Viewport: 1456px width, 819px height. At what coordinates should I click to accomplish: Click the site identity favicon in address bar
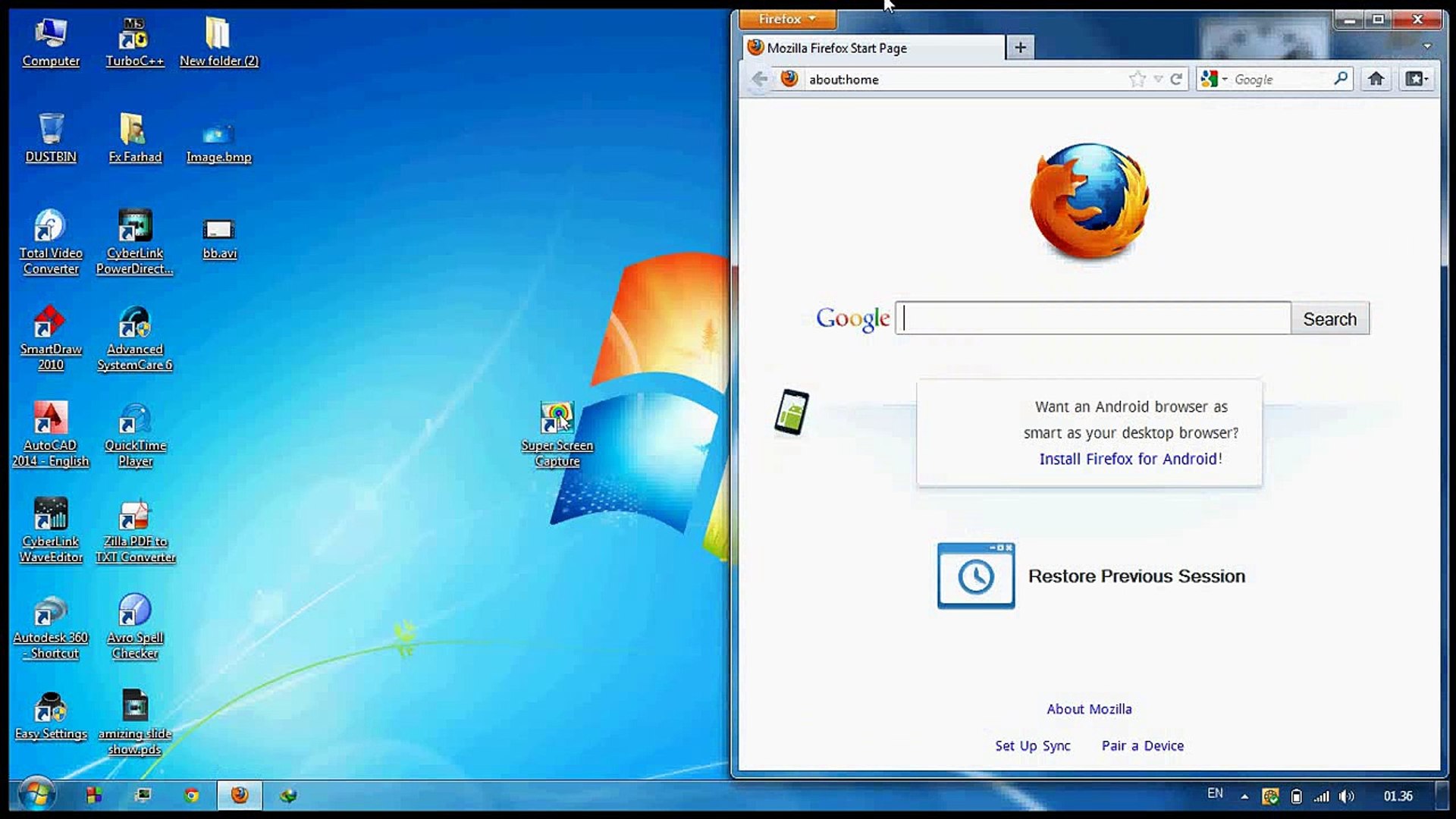789,79
